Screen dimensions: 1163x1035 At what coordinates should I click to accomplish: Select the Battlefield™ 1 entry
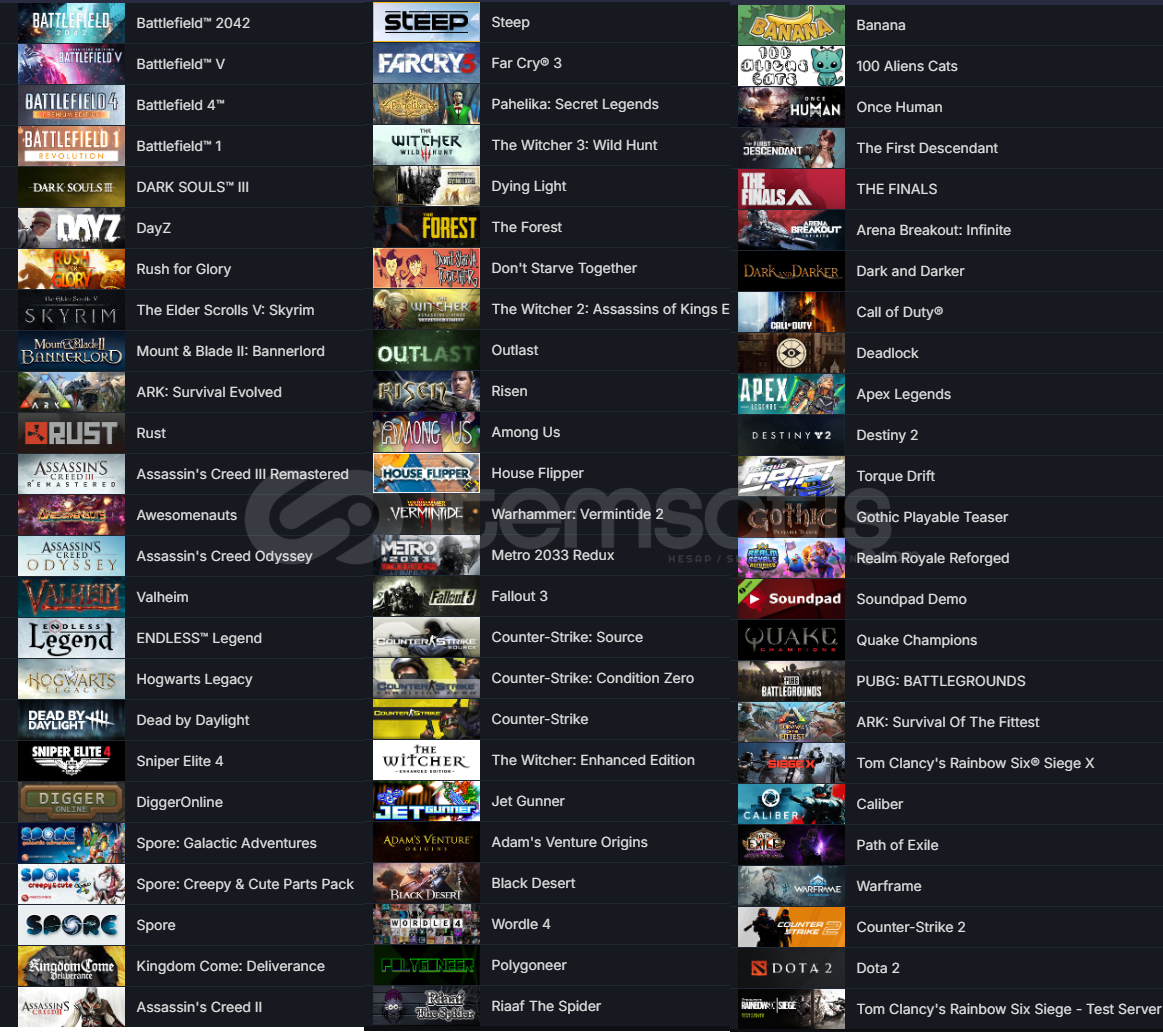point(179,146)
